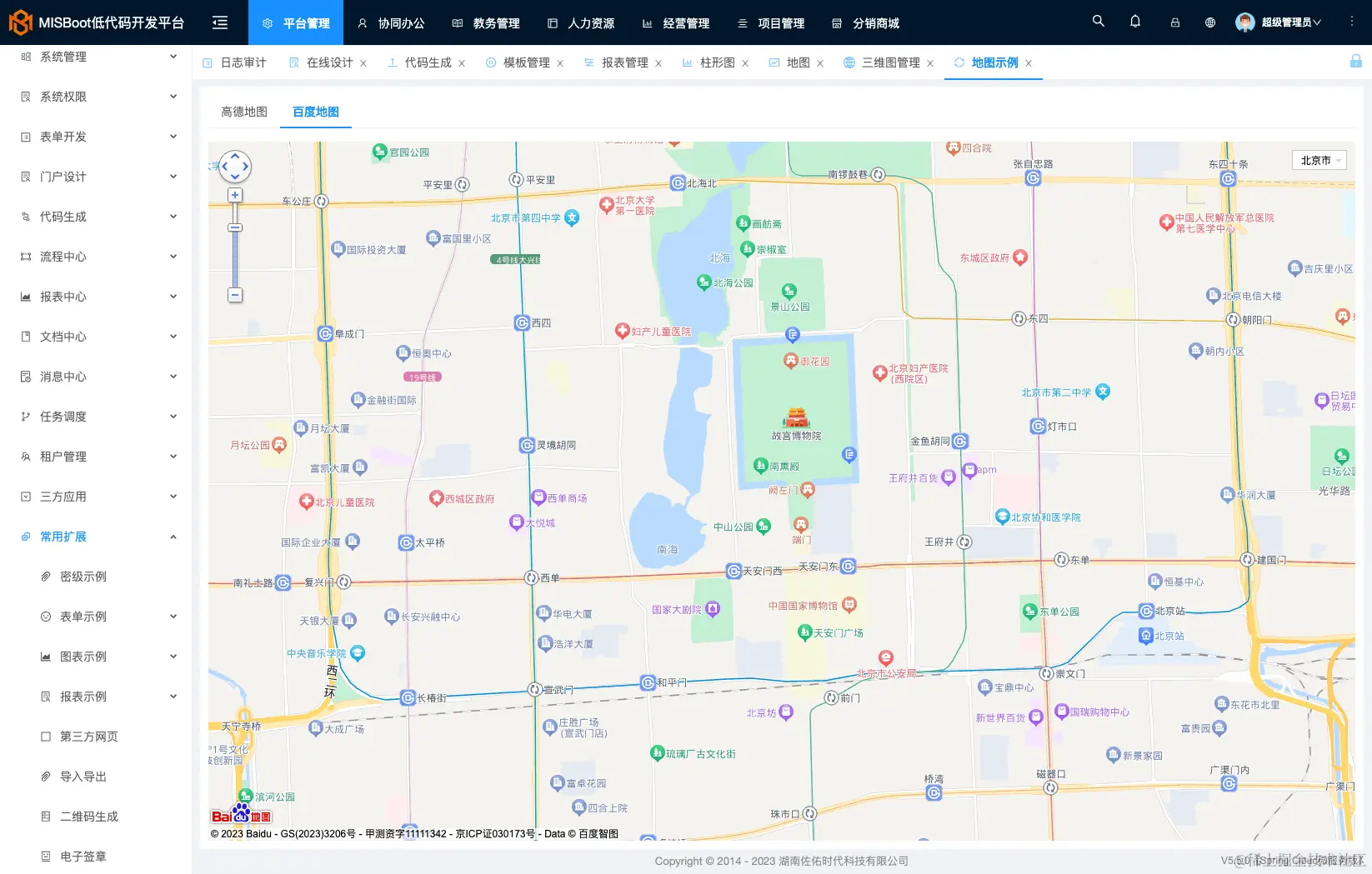This screenshot has height=874, width=1372.
Task: Click the map pan compass control
Action: pyautogui.click(x=235, y=166)
